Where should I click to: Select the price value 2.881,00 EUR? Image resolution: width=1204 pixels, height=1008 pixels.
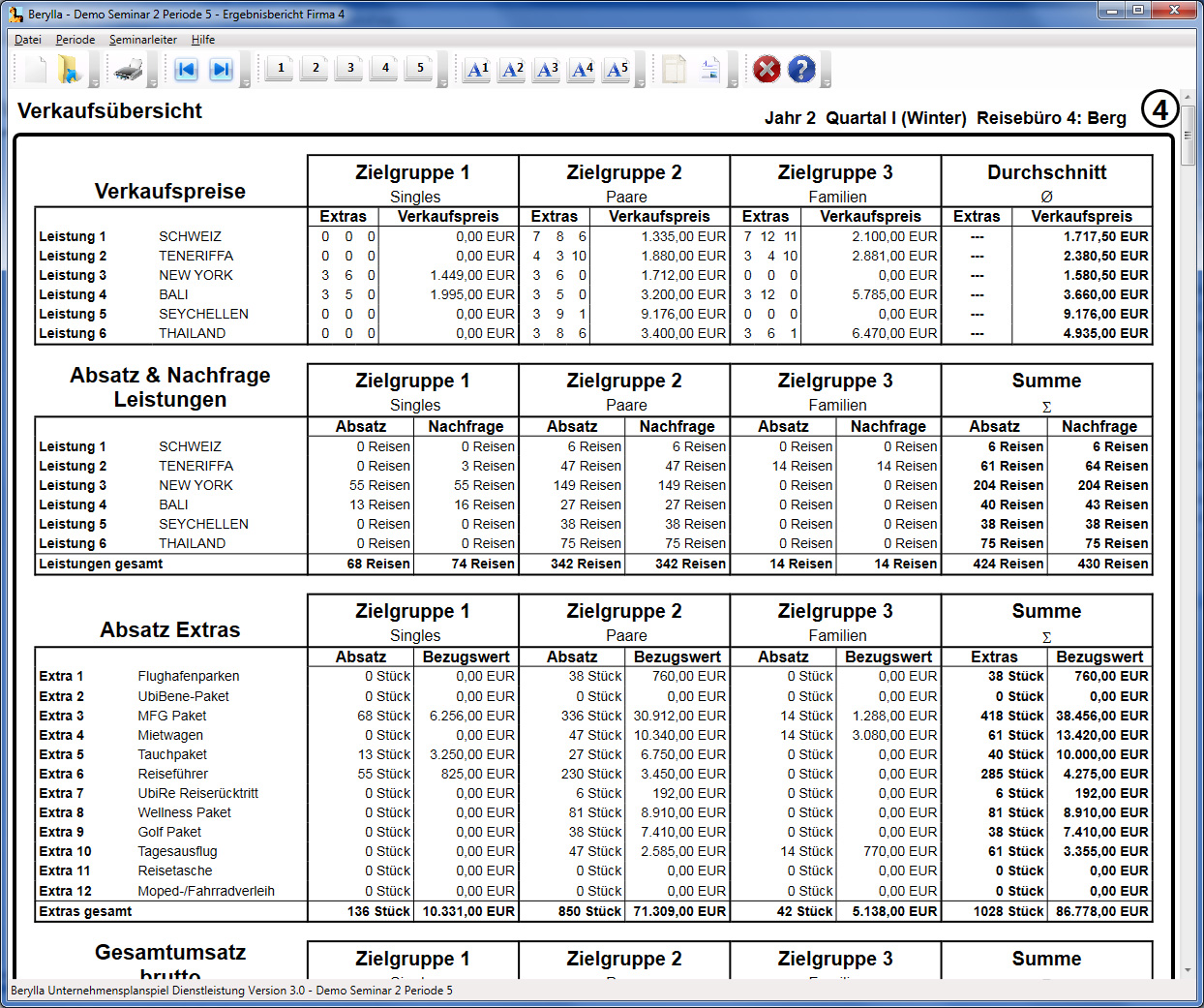894,256
